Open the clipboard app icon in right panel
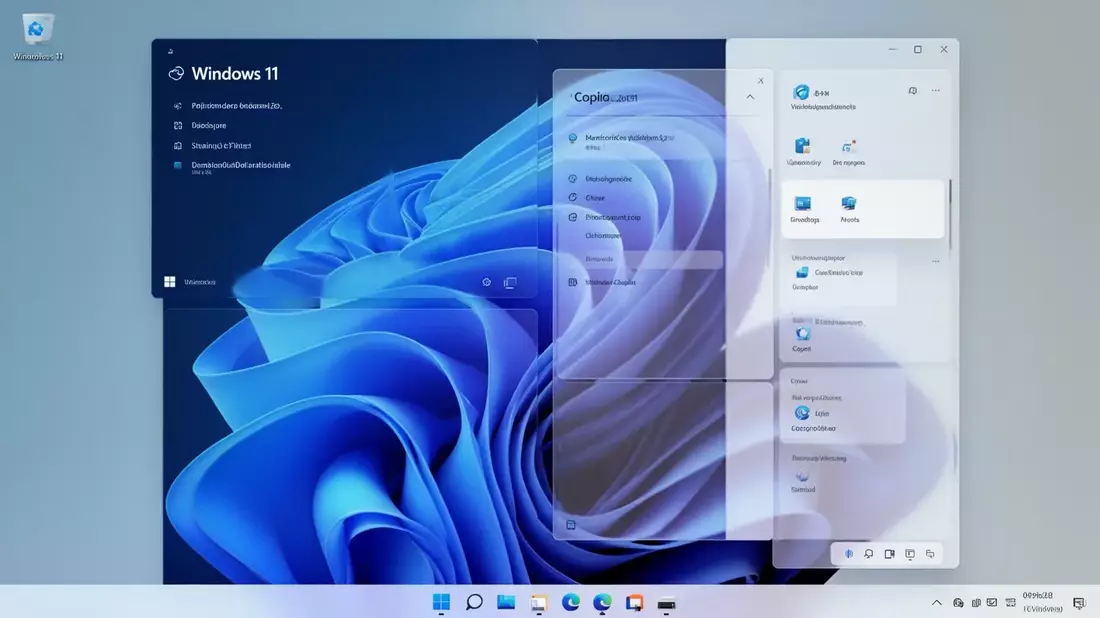Image resolution: width=1100 pixels, height=618 pixels. point(803,146)
